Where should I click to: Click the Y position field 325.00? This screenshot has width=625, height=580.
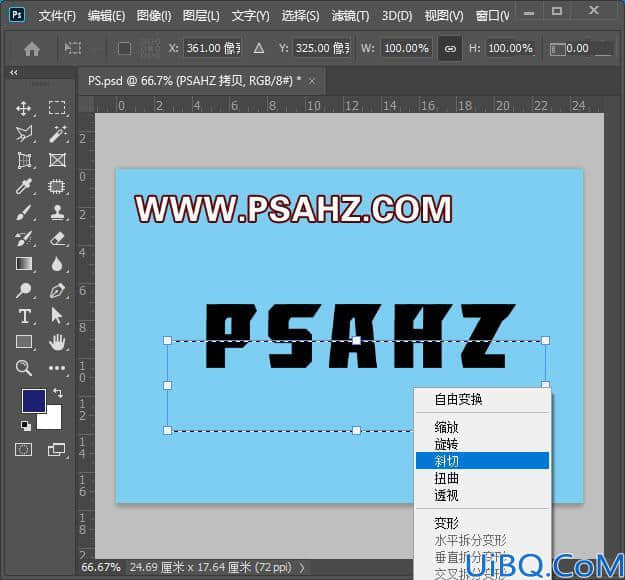click(x=322, y=49)
